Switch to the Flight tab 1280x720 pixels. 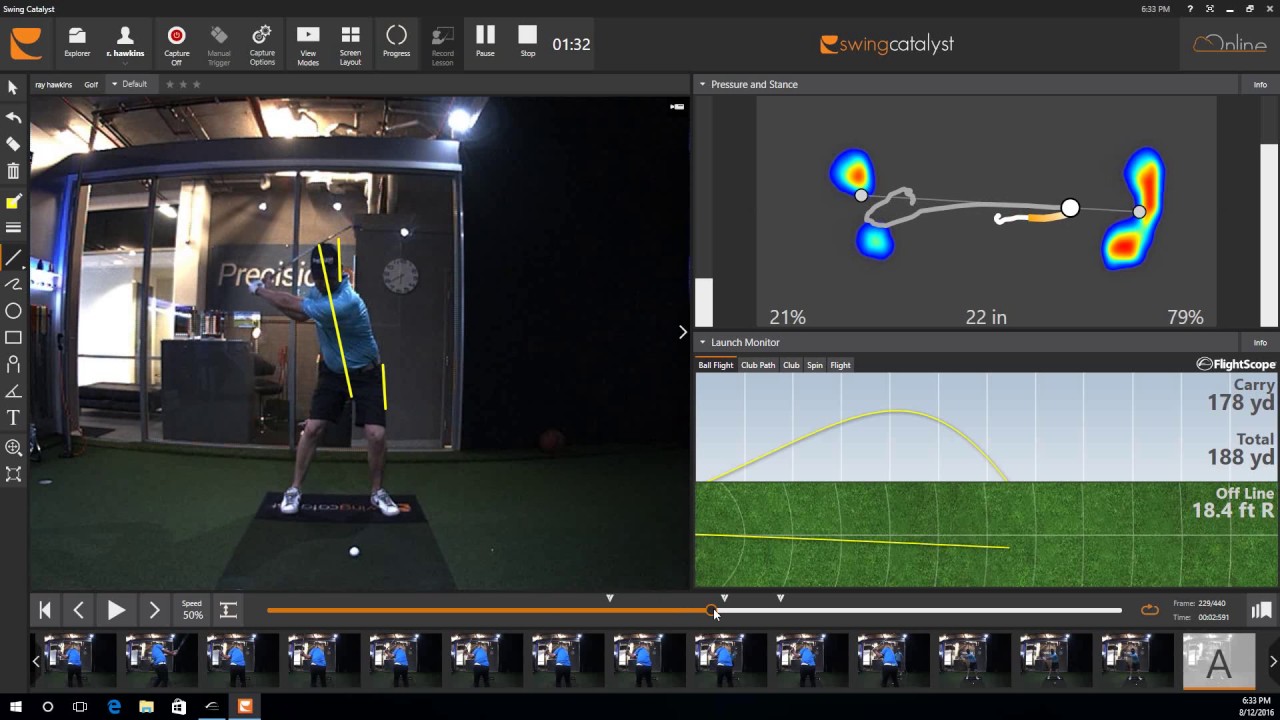(840, 365)
